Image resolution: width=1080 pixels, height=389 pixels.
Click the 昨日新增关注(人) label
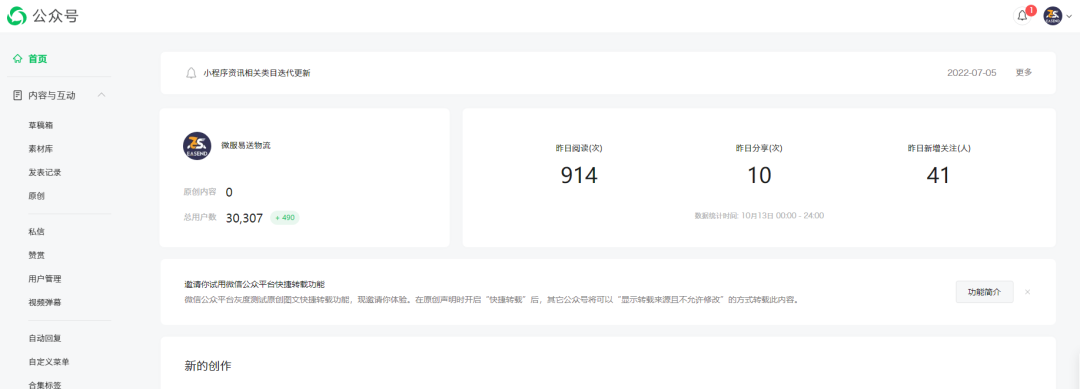[938, 148]
